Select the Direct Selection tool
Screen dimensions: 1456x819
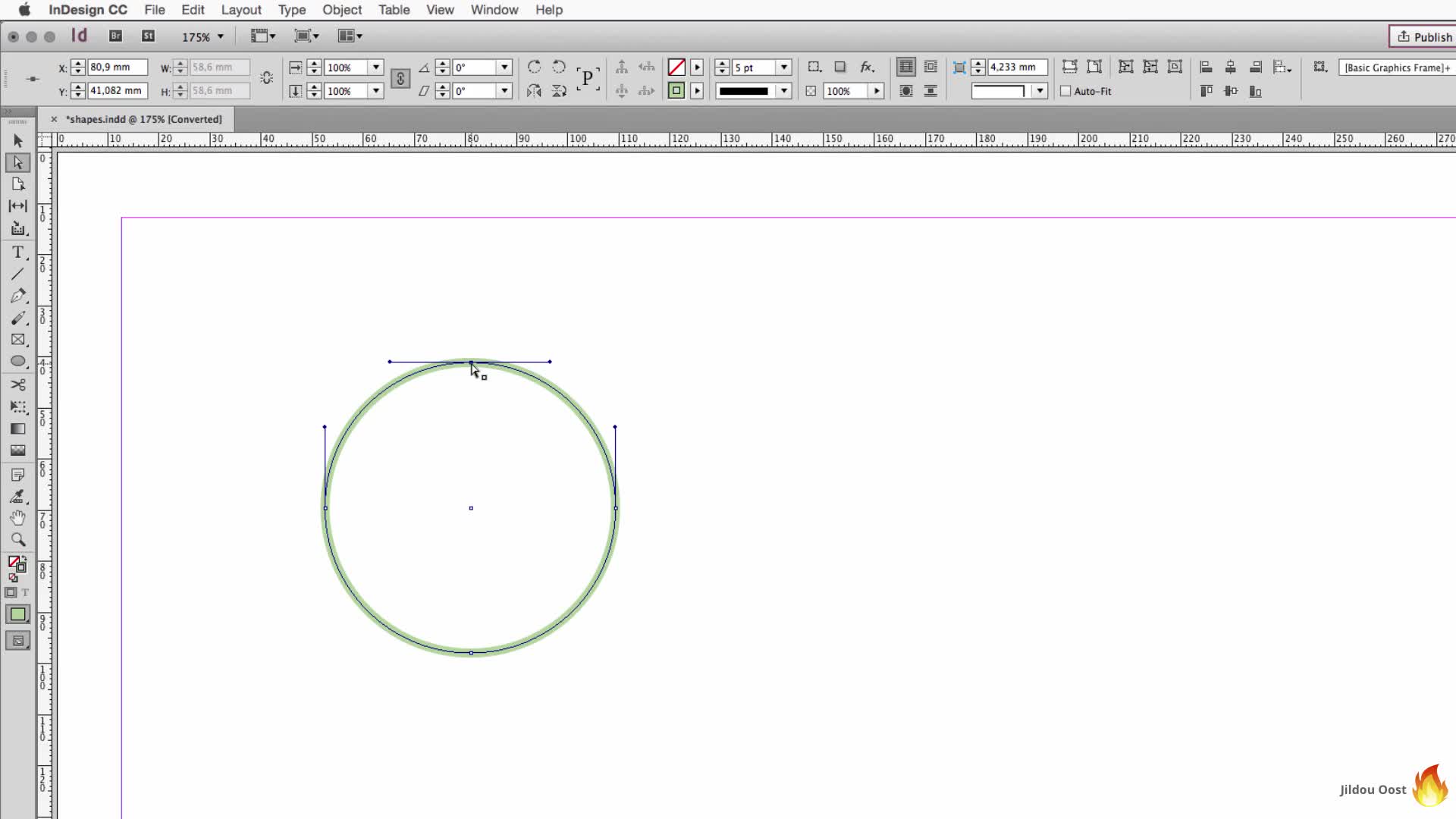18,162
